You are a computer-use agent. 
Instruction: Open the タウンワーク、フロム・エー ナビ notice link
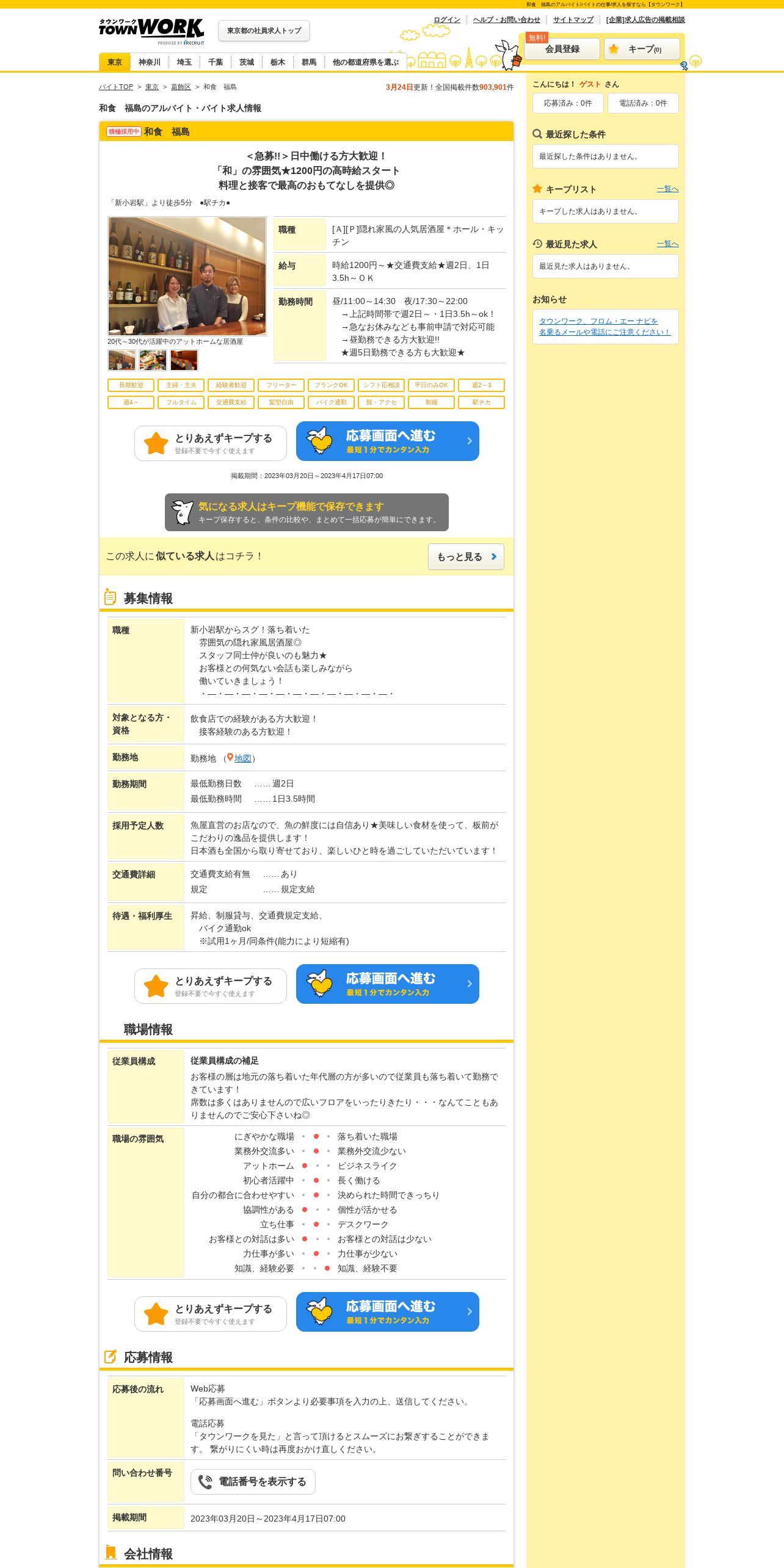(x=604, y=327)
